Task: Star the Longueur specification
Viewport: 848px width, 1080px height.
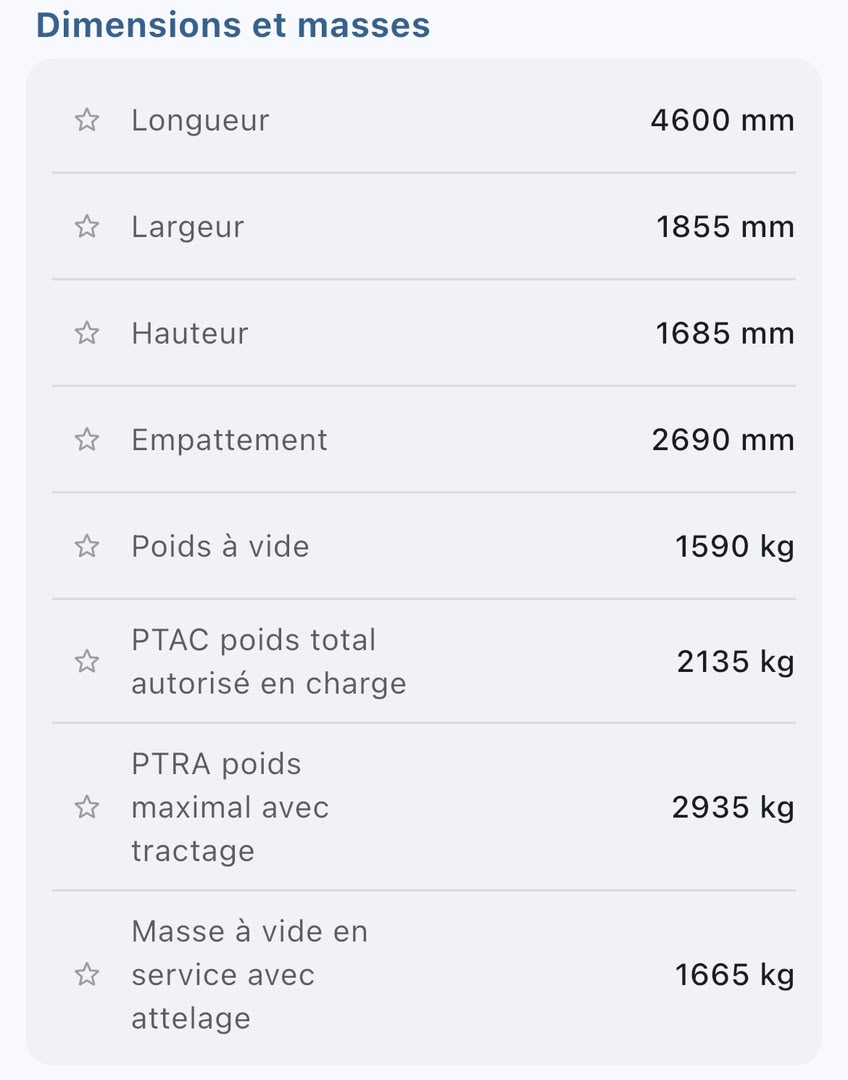Action: (x=87, y=120)
